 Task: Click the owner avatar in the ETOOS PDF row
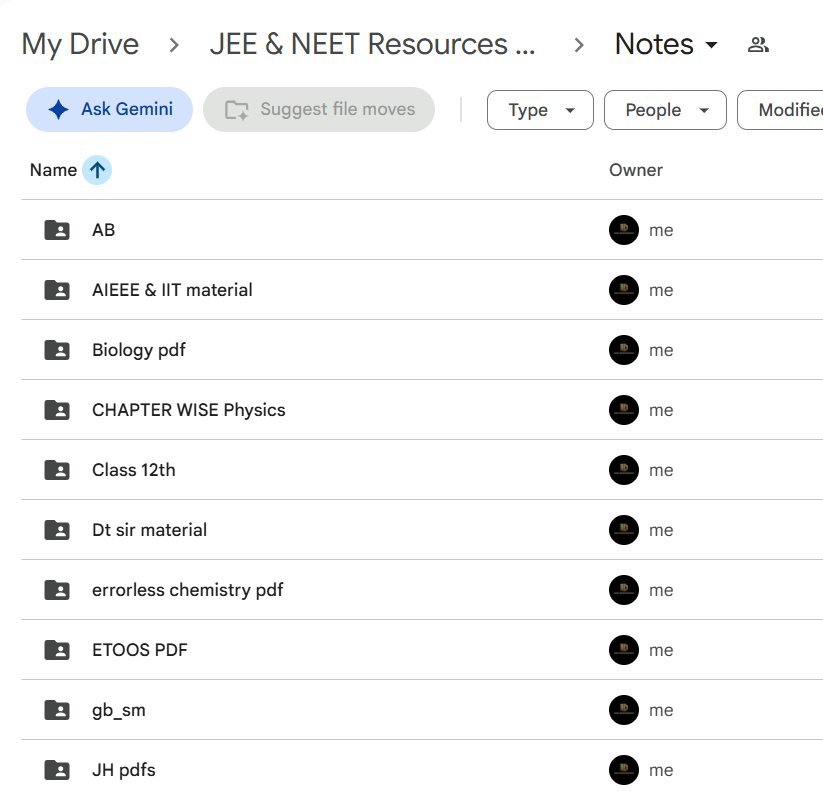pos(624,650)
